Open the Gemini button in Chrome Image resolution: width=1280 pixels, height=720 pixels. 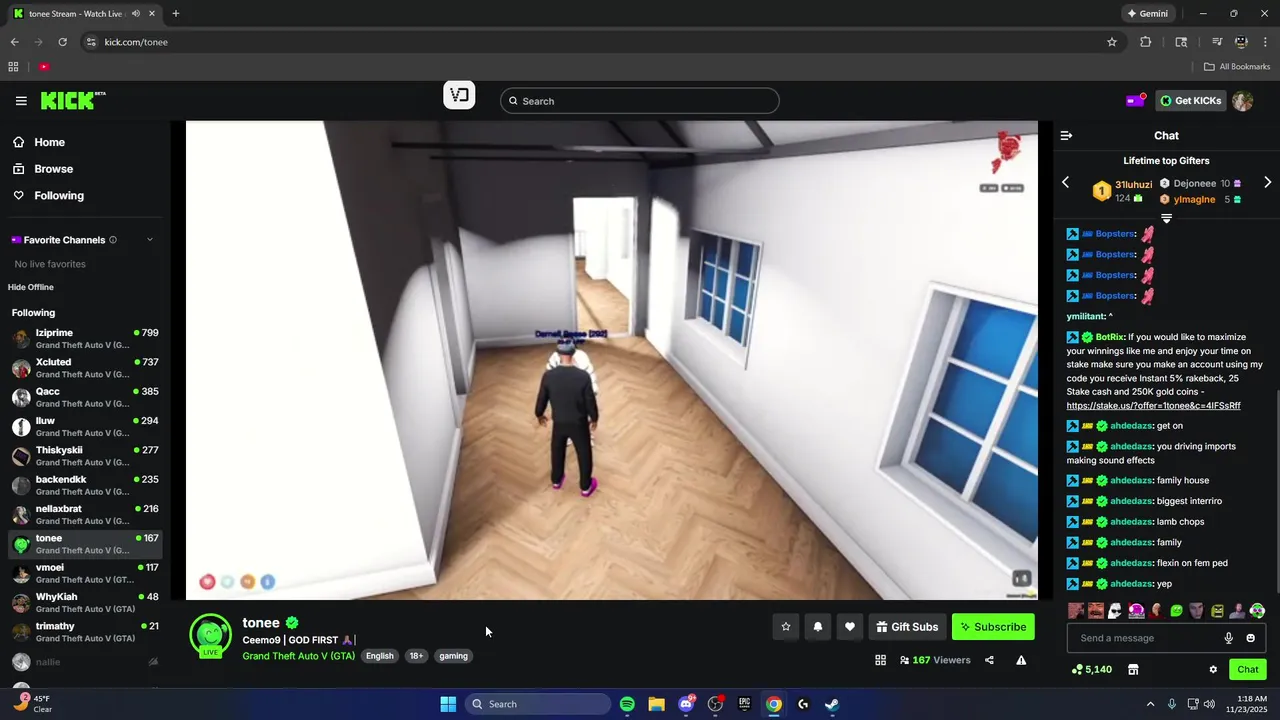tap(1147, 14)
